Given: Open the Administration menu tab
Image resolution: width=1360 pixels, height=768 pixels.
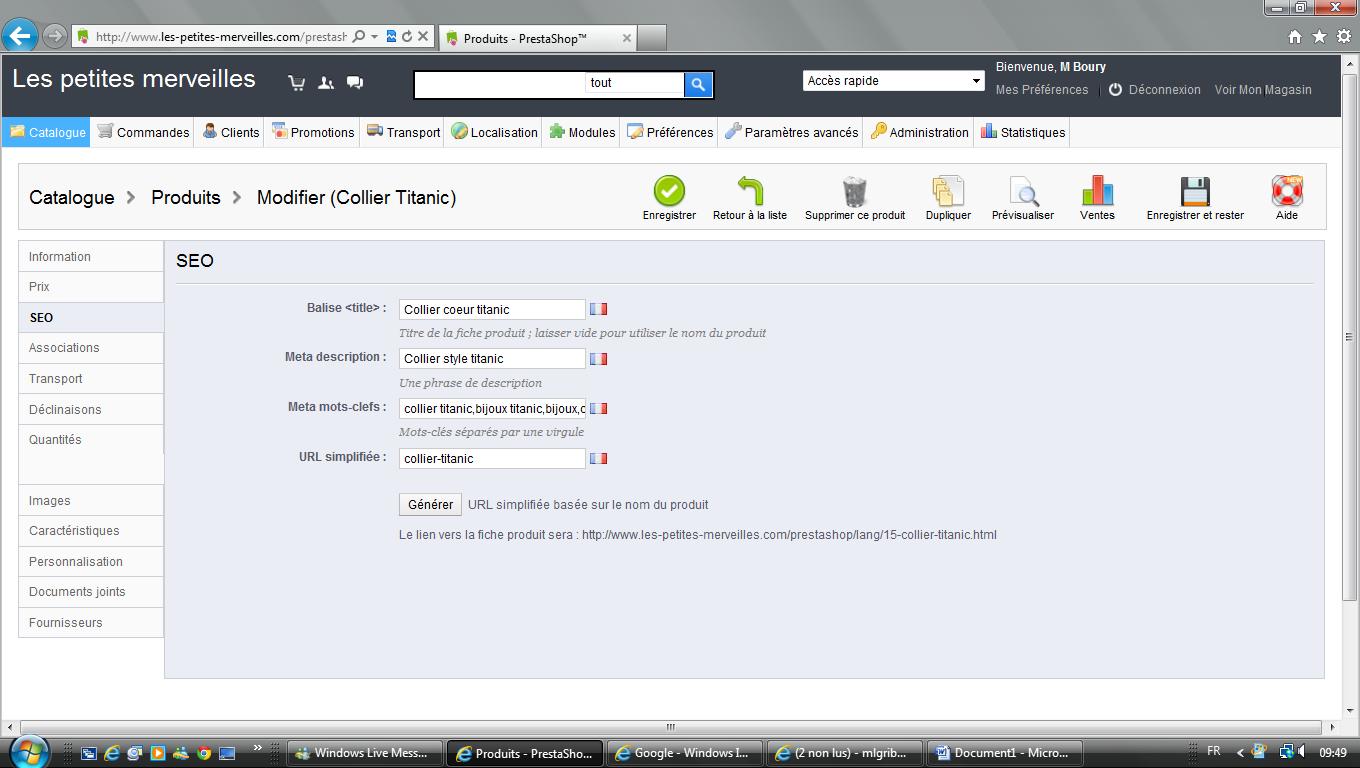Looking at the screenshot, I should pos(919,132).
